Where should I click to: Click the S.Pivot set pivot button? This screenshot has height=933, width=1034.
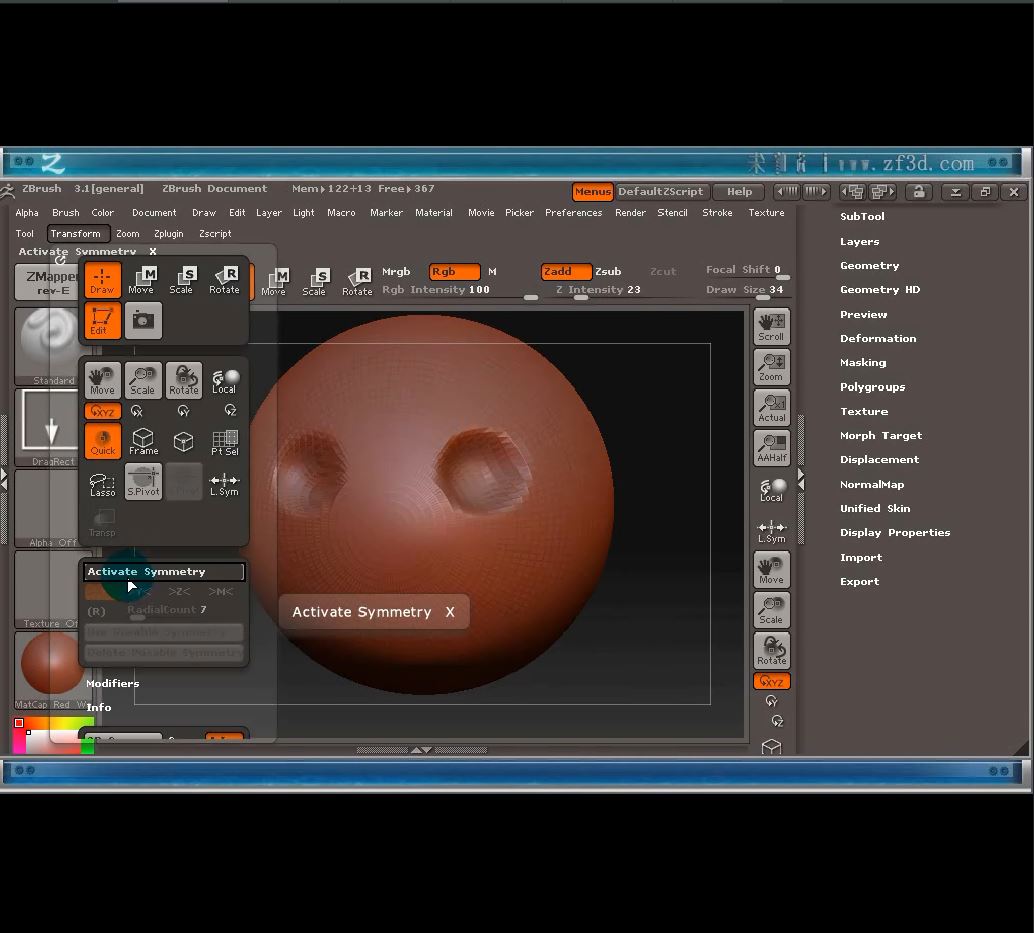(x=143, y=482)
